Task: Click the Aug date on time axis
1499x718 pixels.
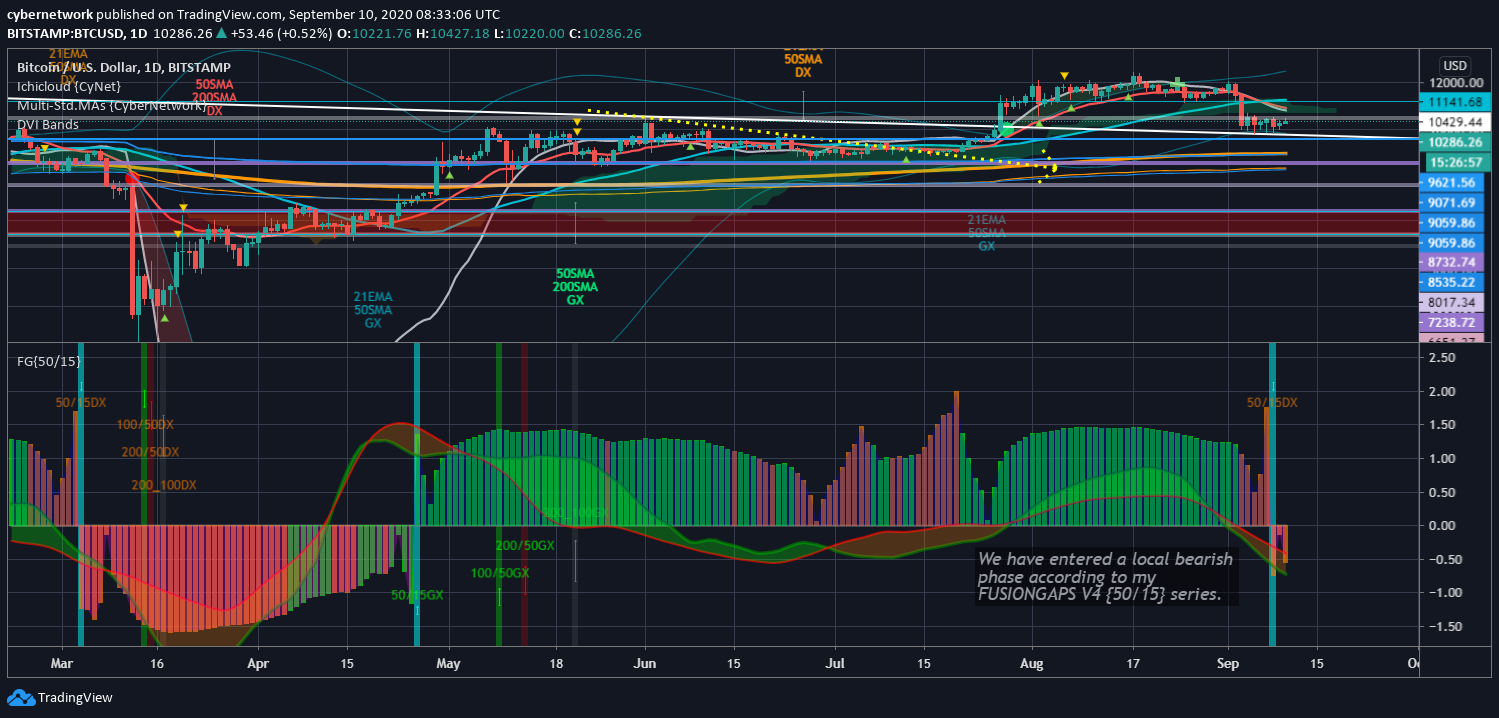Action: pos(1033,663)
